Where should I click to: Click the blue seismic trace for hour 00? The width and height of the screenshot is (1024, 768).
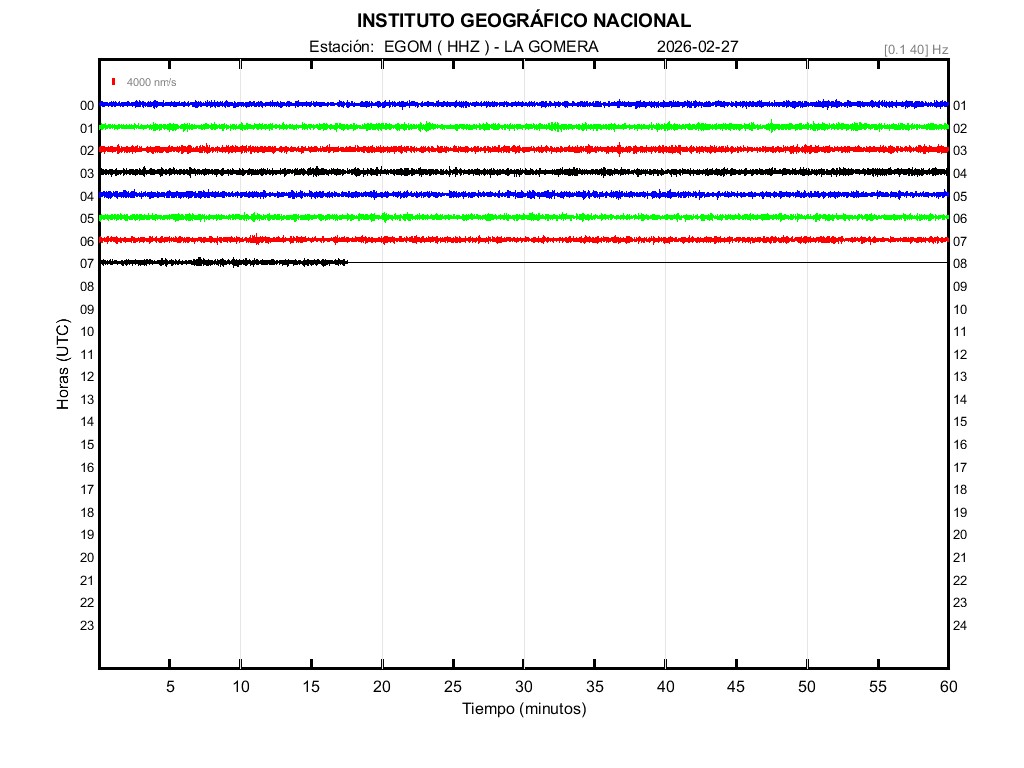523,104
